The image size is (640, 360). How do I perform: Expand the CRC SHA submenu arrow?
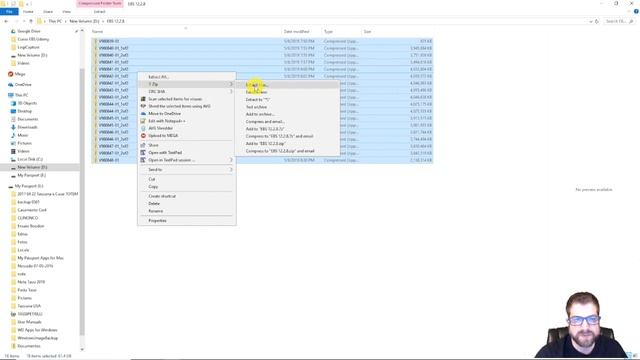click(x=231, y=91)
